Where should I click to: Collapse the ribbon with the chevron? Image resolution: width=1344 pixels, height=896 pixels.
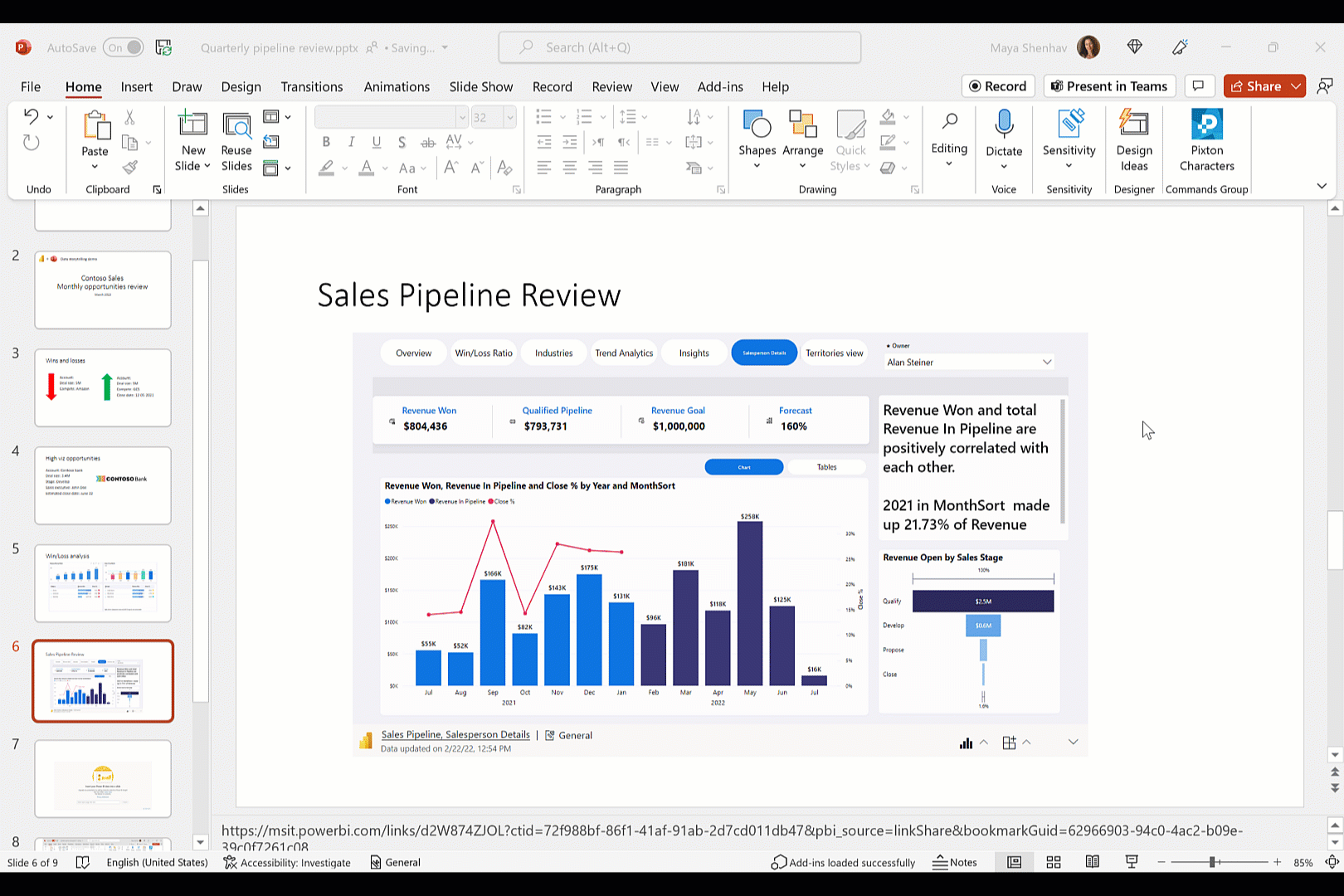click(1321, 186)
